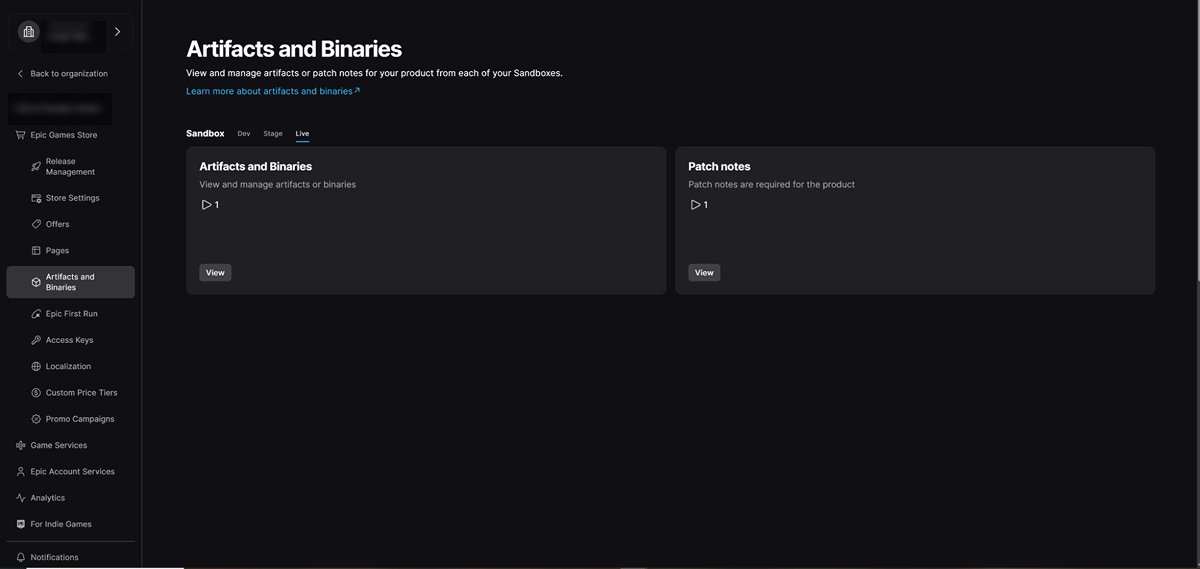Switch to the Dev sandbox tab
The width and height of the screenshot is (1200, 569).
coord(244,133)
